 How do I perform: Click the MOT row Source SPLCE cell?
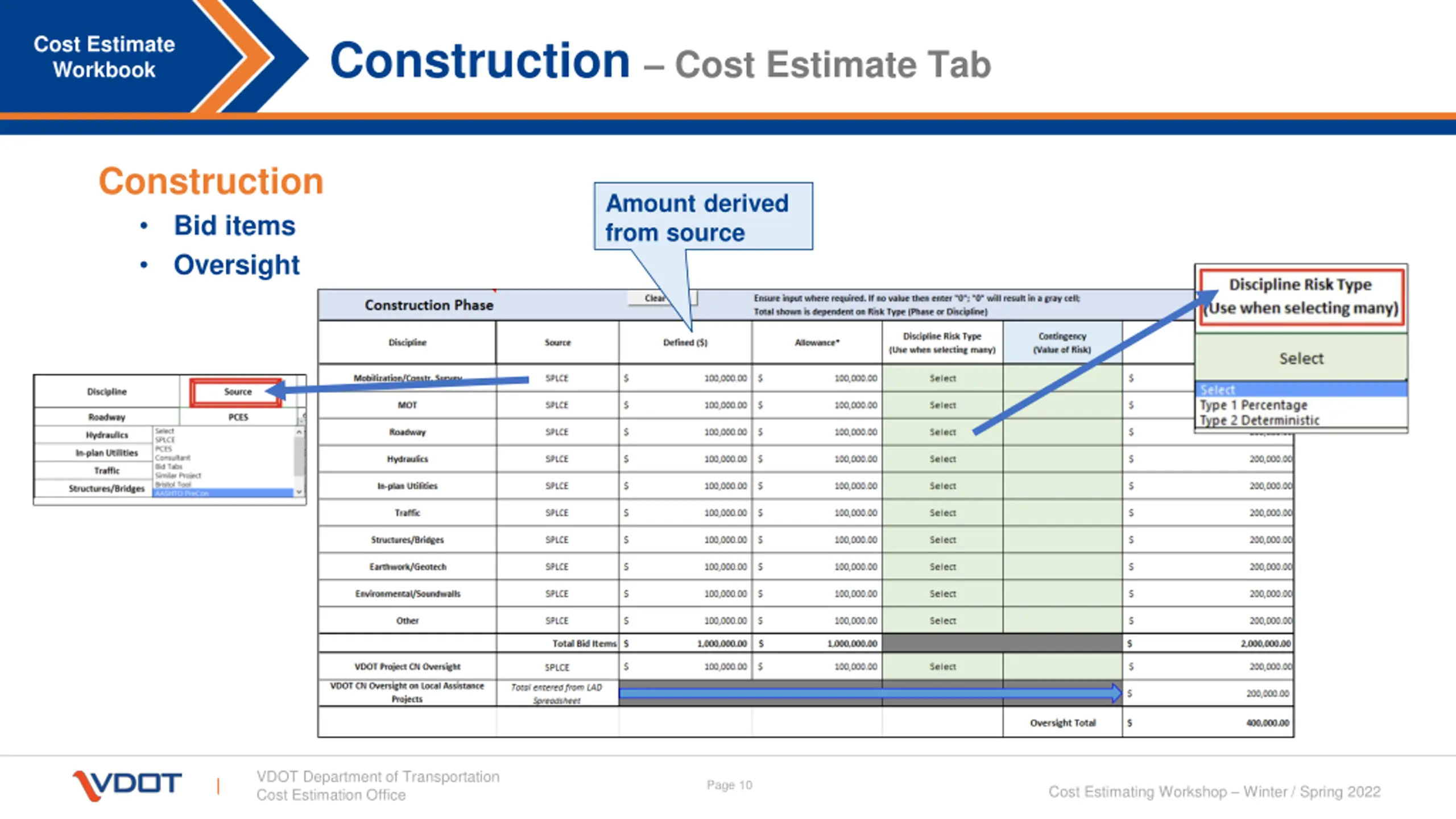click(557, 405)
